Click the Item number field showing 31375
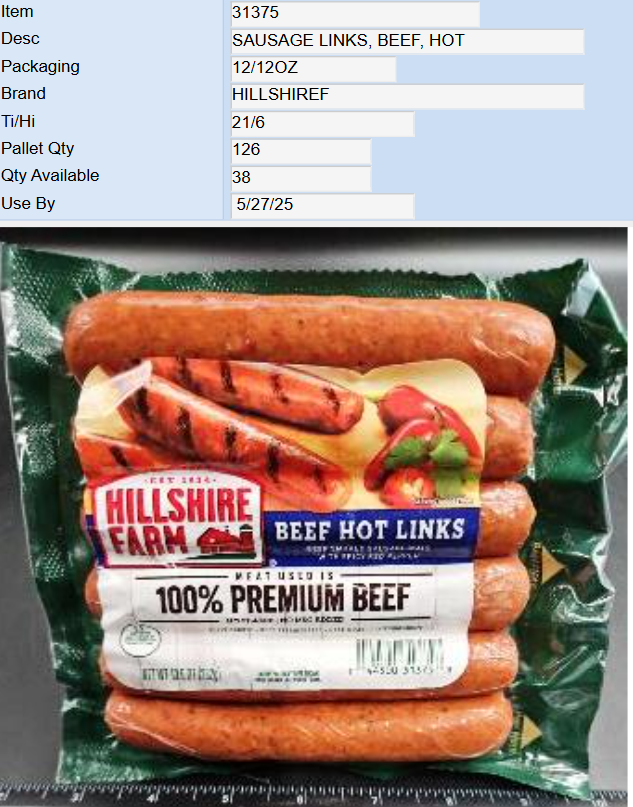Screen dimensions: 633x807 tap(355, 14)
